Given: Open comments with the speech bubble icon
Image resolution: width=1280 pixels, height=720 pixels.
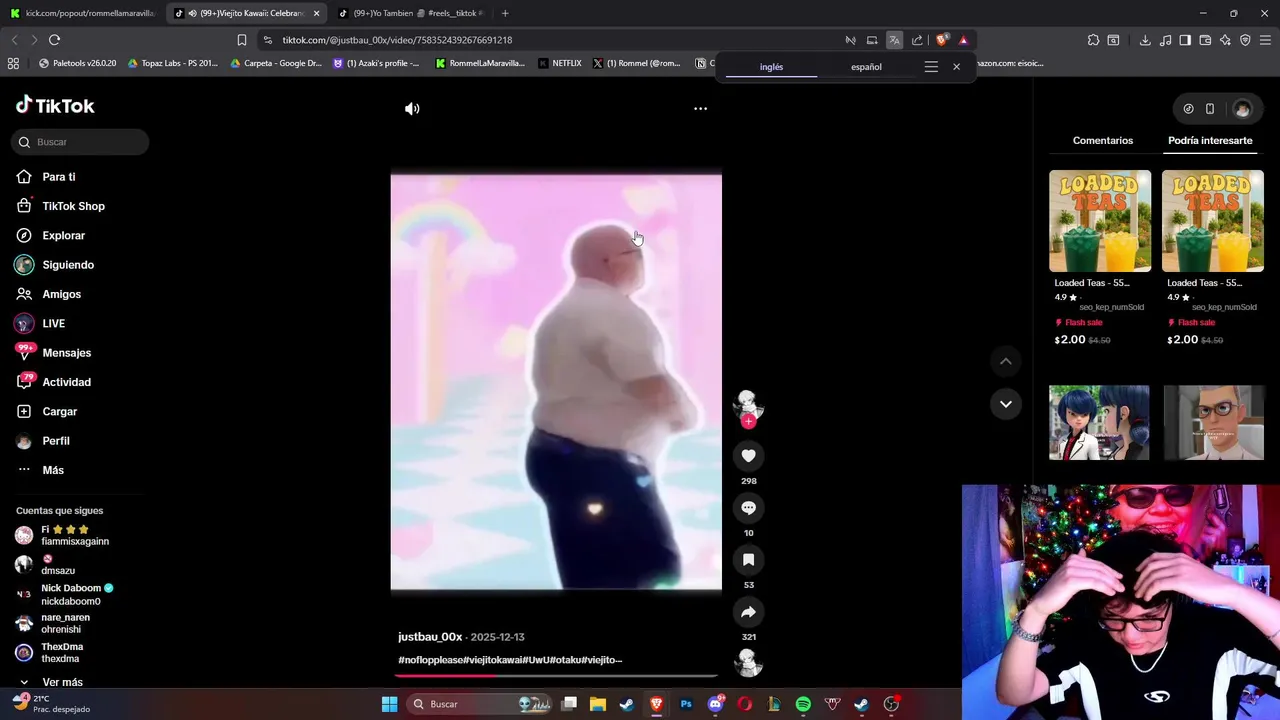Looking at the screenshot, I should [748, 508].
